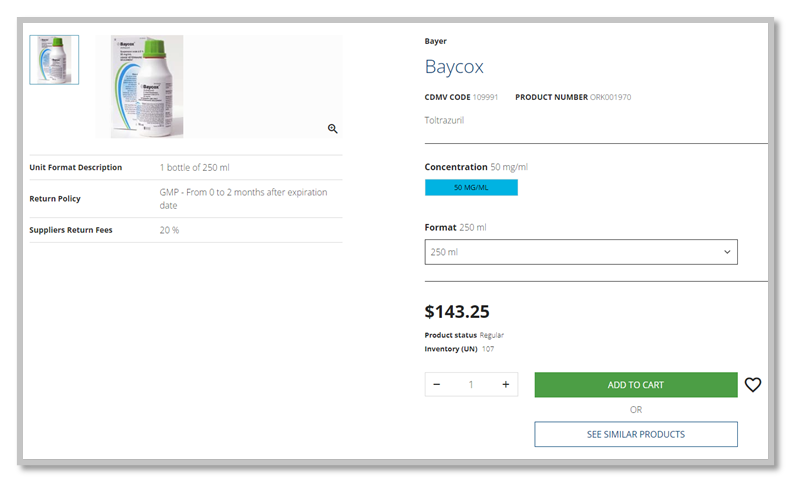
Task: Click product number ORK001970
Action: (x=610, y=97)
